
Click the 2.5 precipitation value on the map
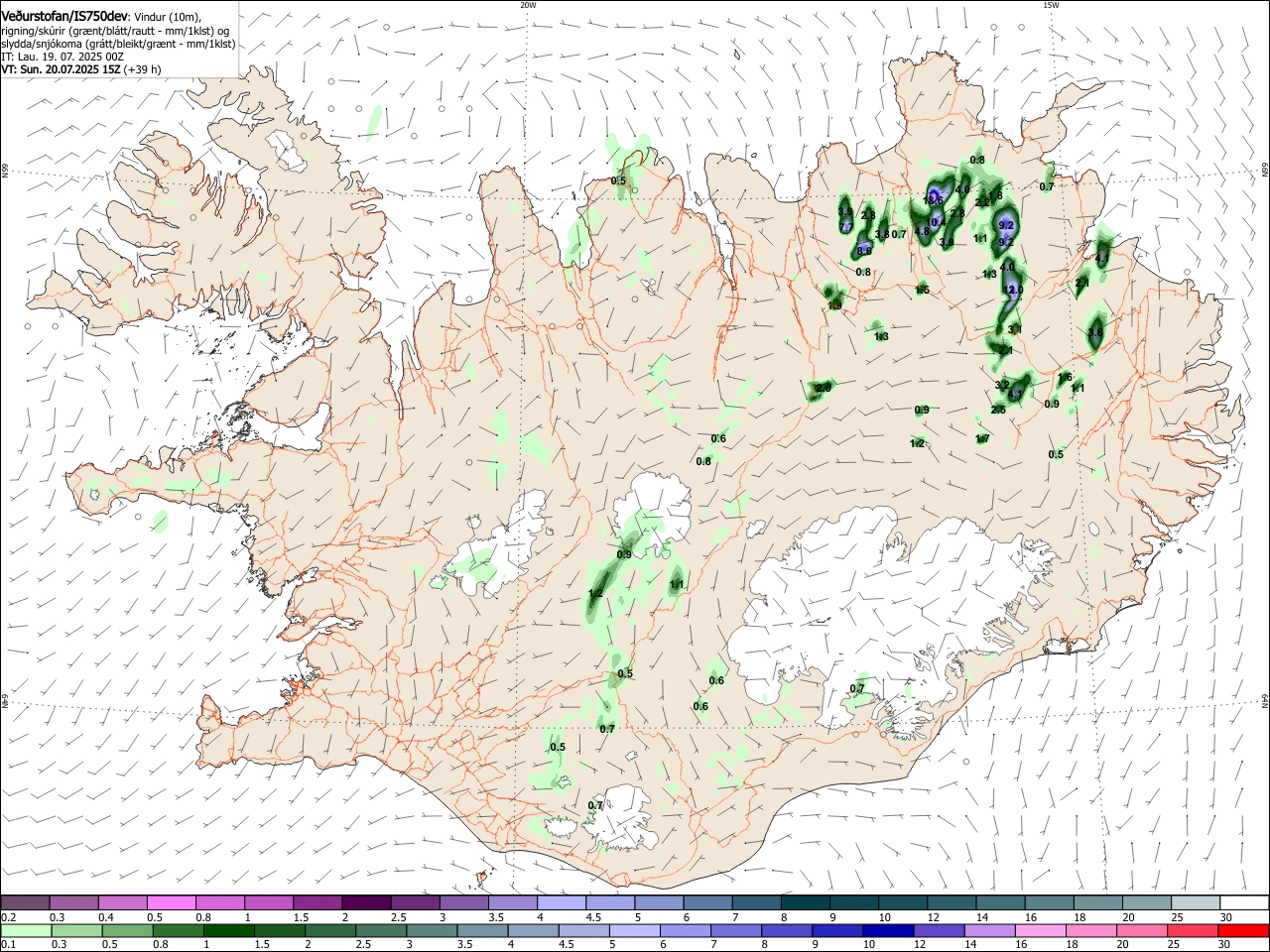tap(998, 410)
